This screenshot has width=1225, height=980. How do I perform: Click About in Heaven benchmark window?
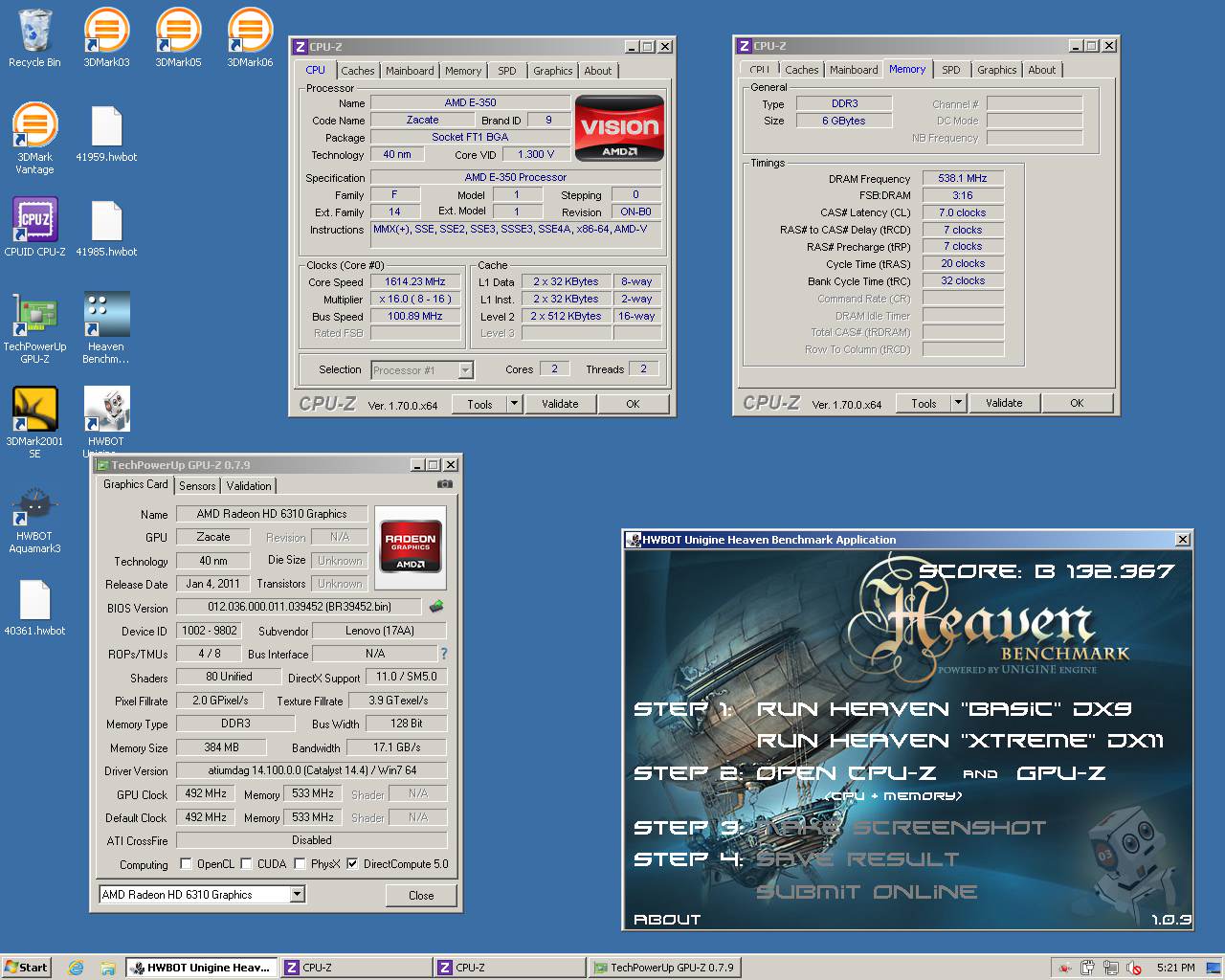coord(667,920)
